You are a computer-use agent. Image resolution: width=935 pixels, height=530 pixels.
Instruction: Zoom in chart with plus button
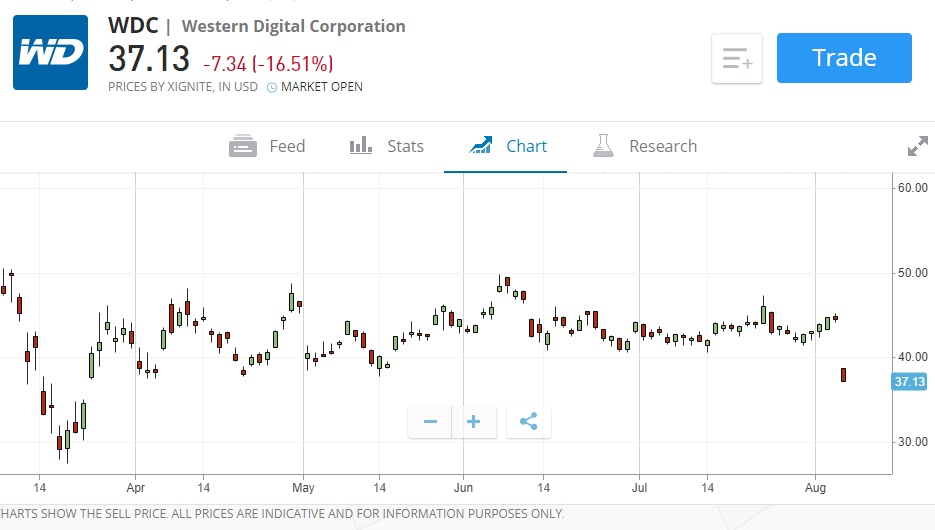click(474, 422)
